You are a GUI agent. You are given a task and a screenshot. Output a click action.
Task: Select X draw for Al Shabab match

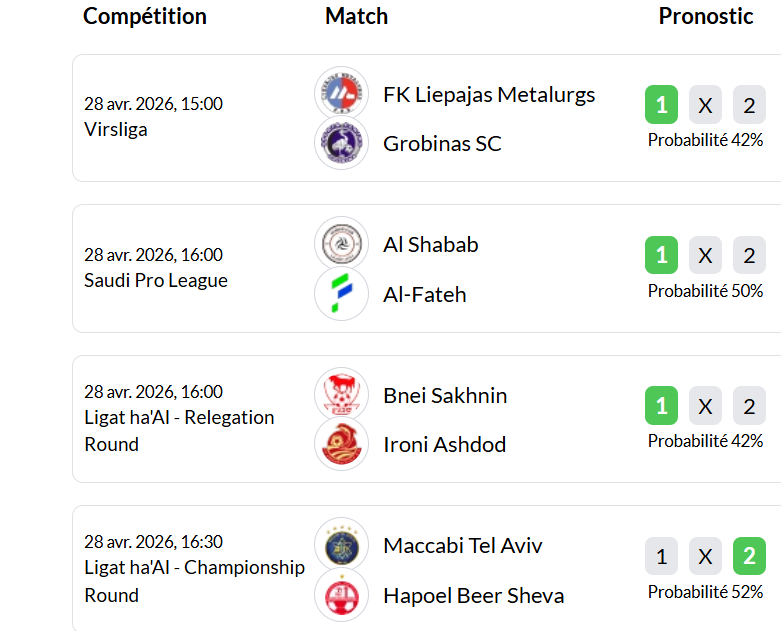click(x=705, y=255)
